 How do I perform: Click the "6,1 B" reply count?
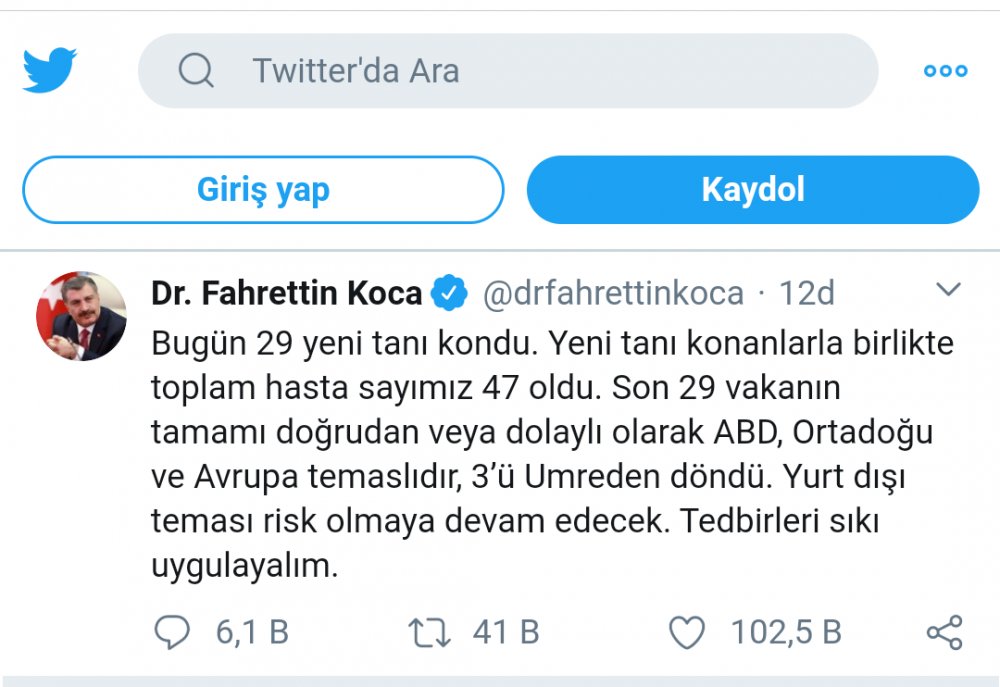[x=252, y=632]
